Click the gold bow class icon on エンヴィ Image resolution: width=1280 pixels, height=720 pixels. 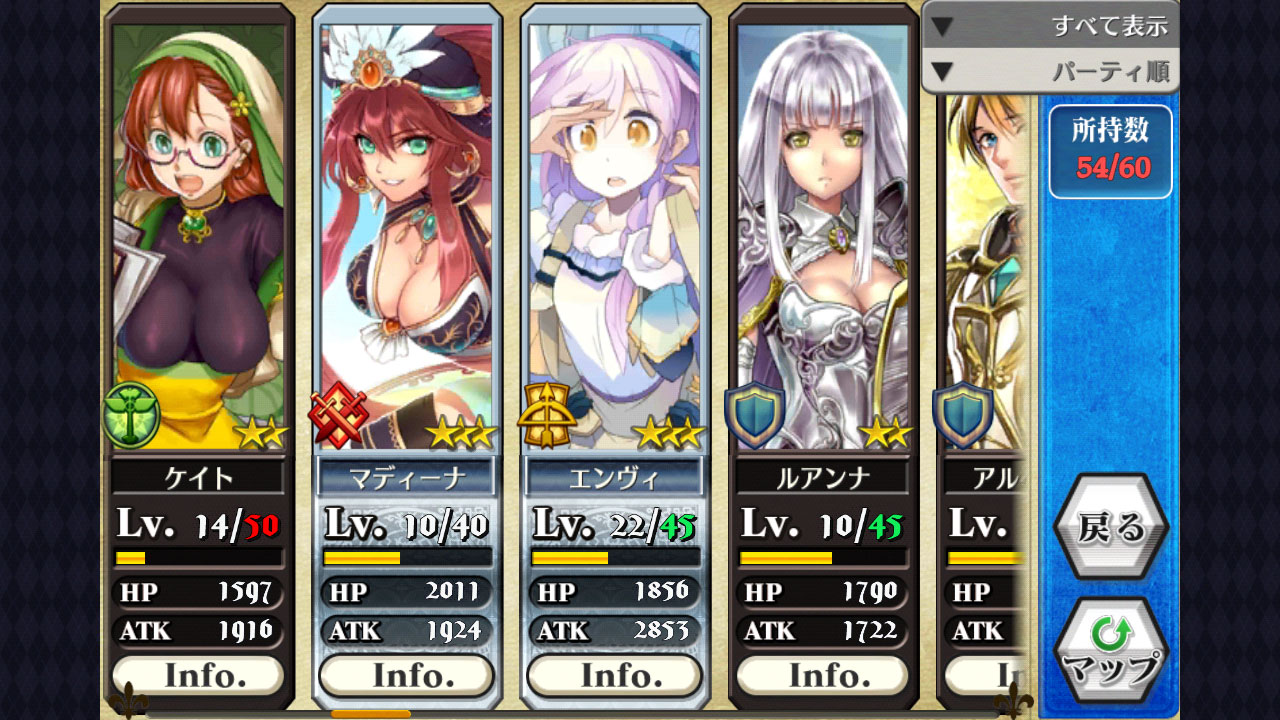546,415
